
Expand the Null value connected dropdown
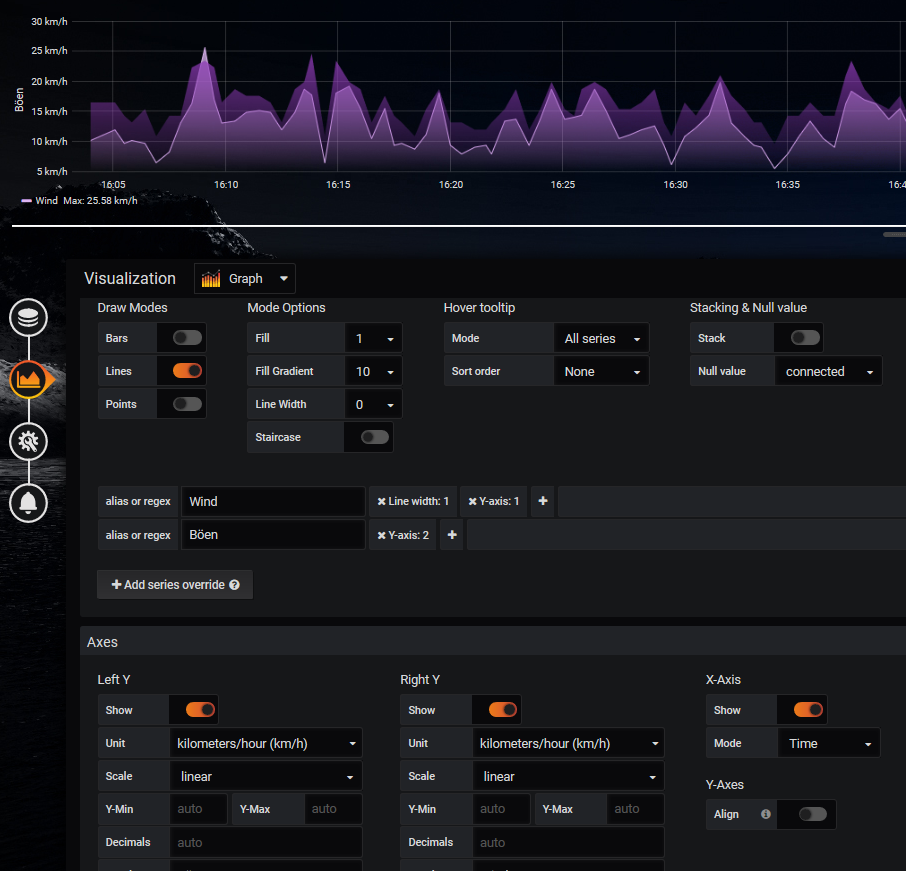click(827, 371)
